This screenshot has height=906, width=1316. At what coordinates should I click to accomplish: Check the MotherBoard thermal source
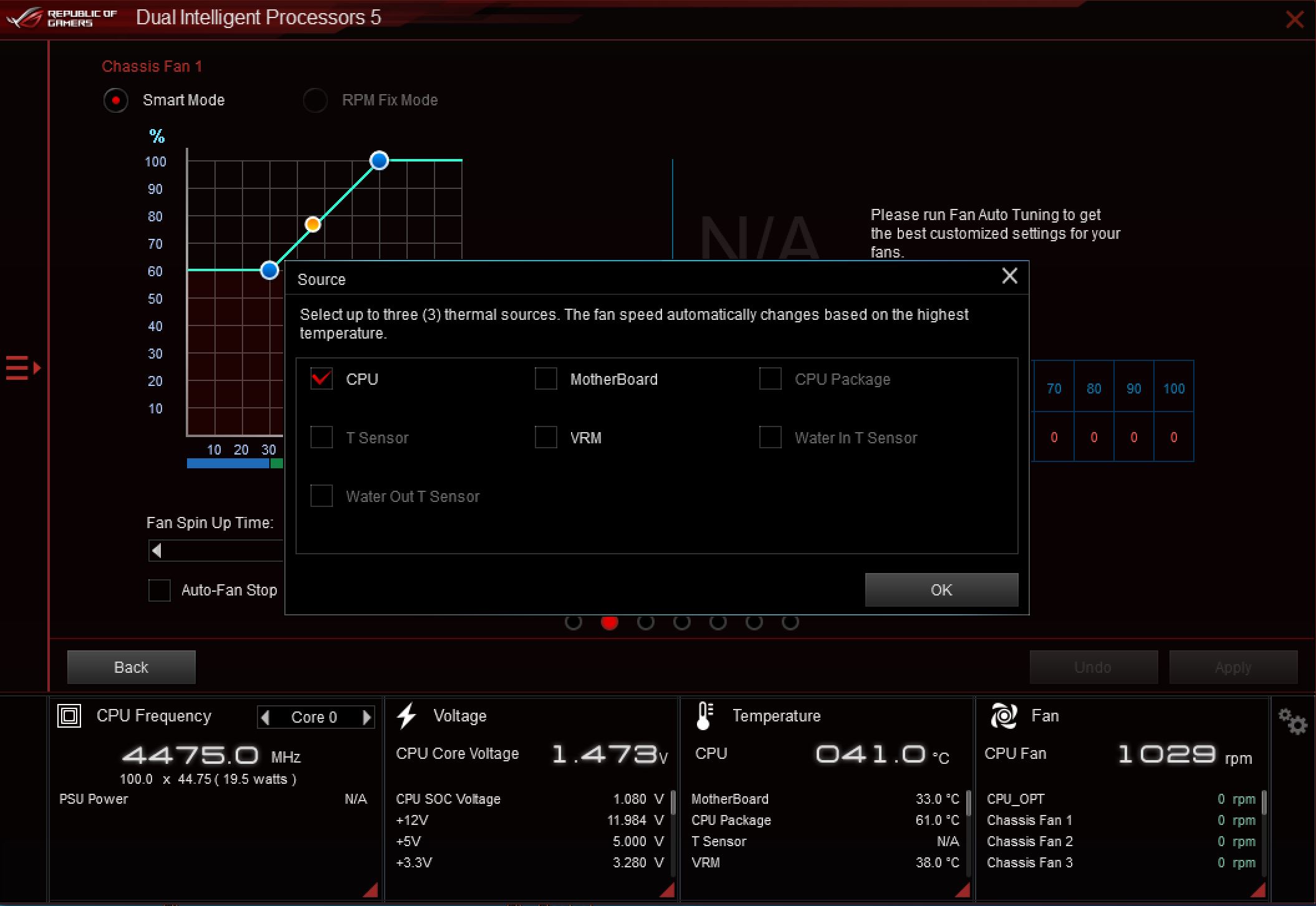pos(546,378)
